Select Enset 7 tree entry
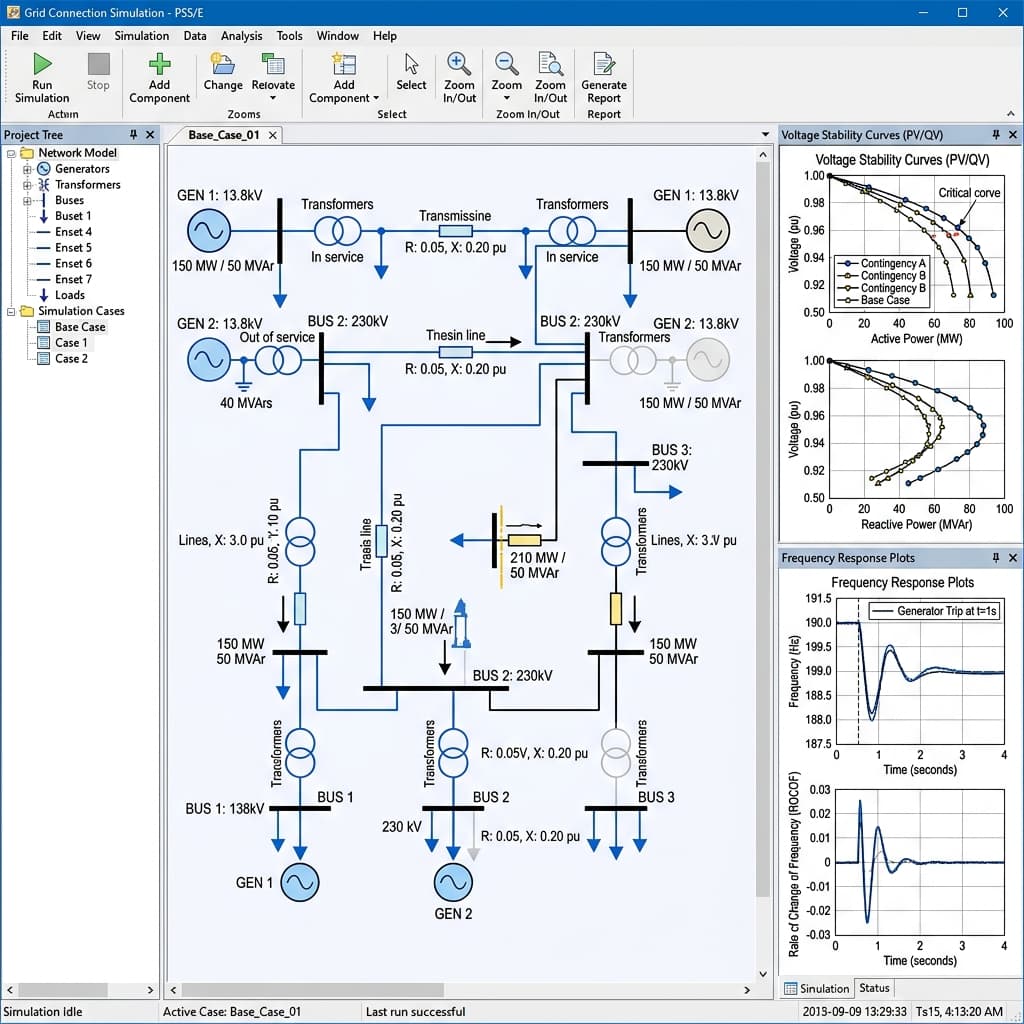The image size is (1024, 1024). [x=73, y=280]
